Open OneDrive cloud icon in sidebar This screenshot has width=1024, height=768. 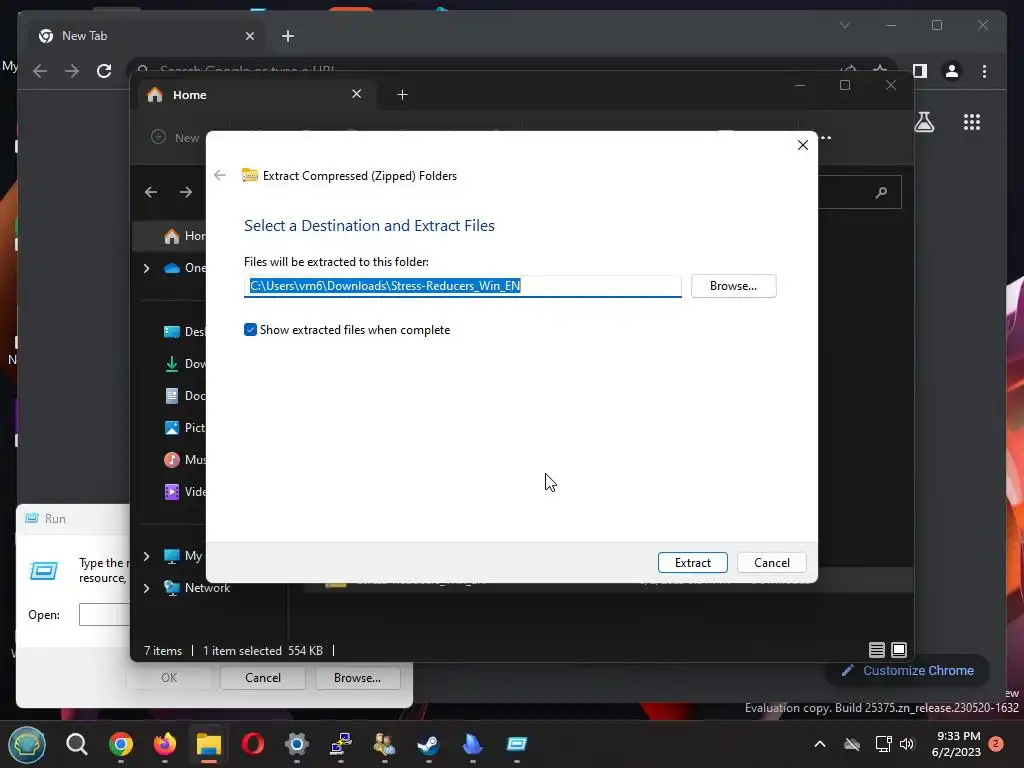coord(172,268)
